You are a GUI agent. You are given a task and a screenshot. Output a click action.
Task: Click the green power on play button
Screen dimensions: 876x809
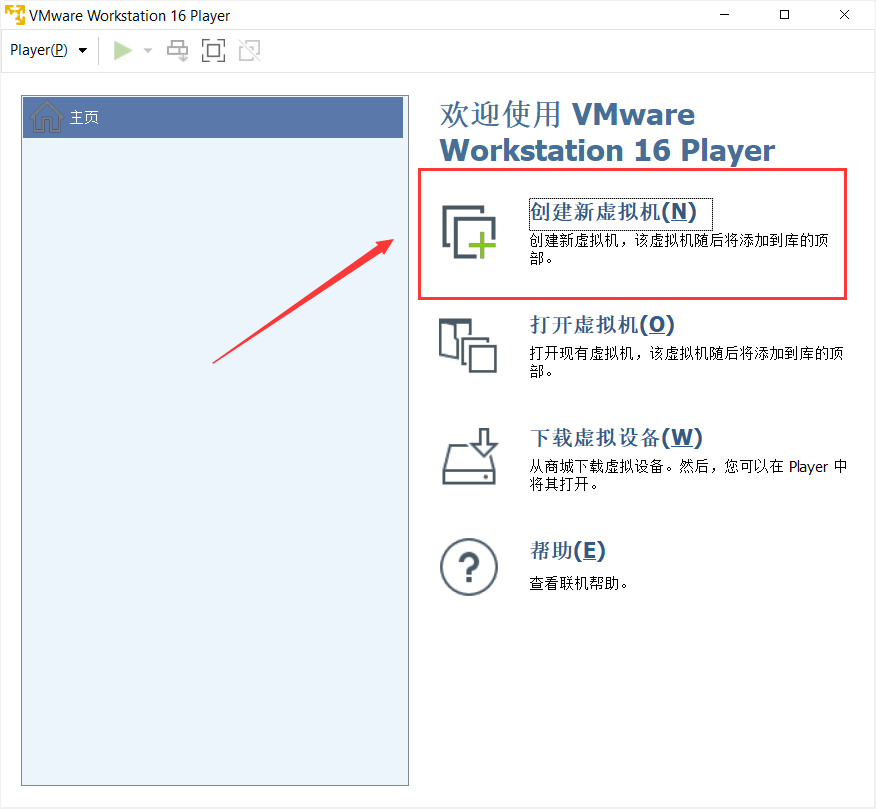[123, 50]
